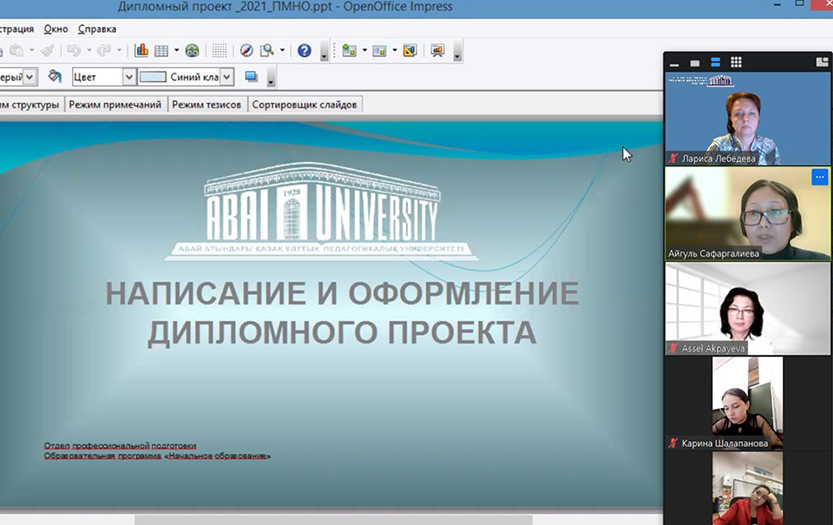The image size is (833, 525).
Task: Expand the Zoom magnifier dropdown arrow
Action: (282, 51)
